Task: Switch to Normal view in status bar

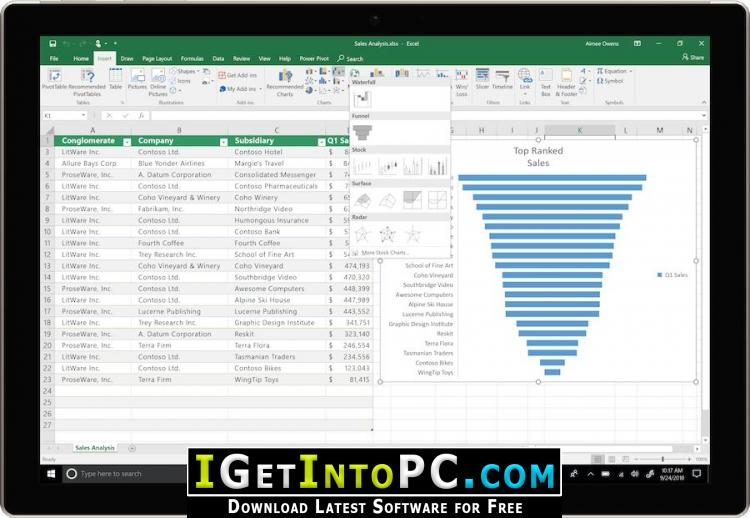Action: tap(597, 459)
